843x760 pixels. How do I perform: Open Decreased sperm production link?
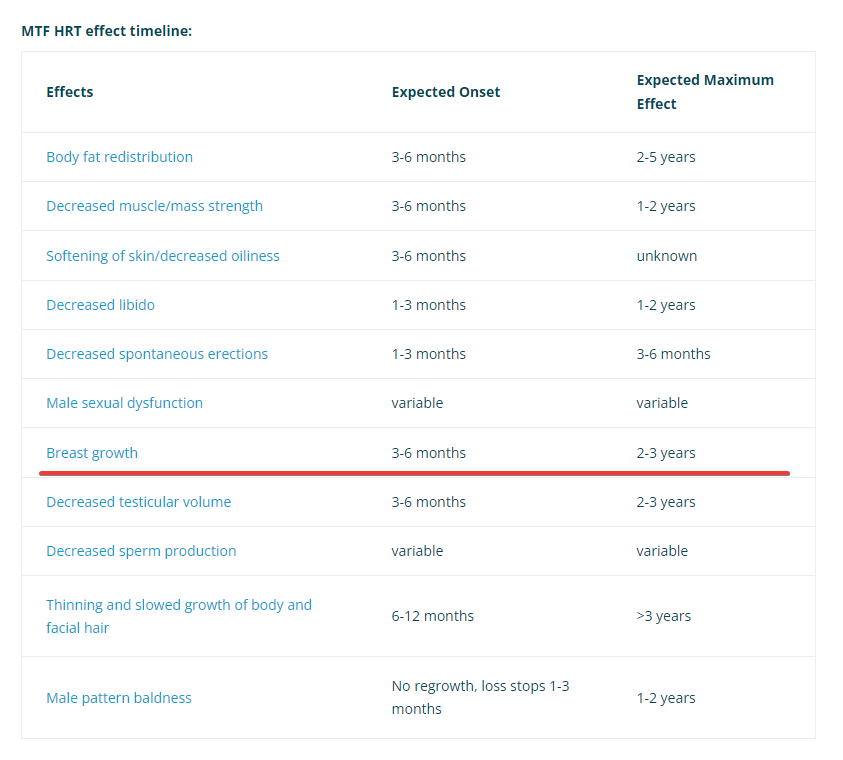coord(141,551)
